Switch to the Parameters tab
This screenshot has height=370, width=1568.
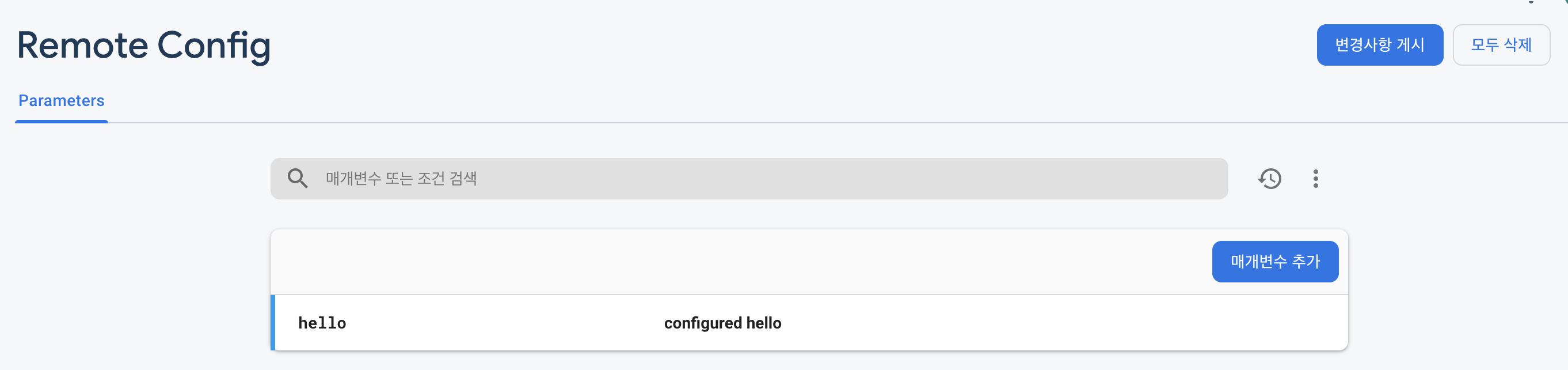pos(62,101)
